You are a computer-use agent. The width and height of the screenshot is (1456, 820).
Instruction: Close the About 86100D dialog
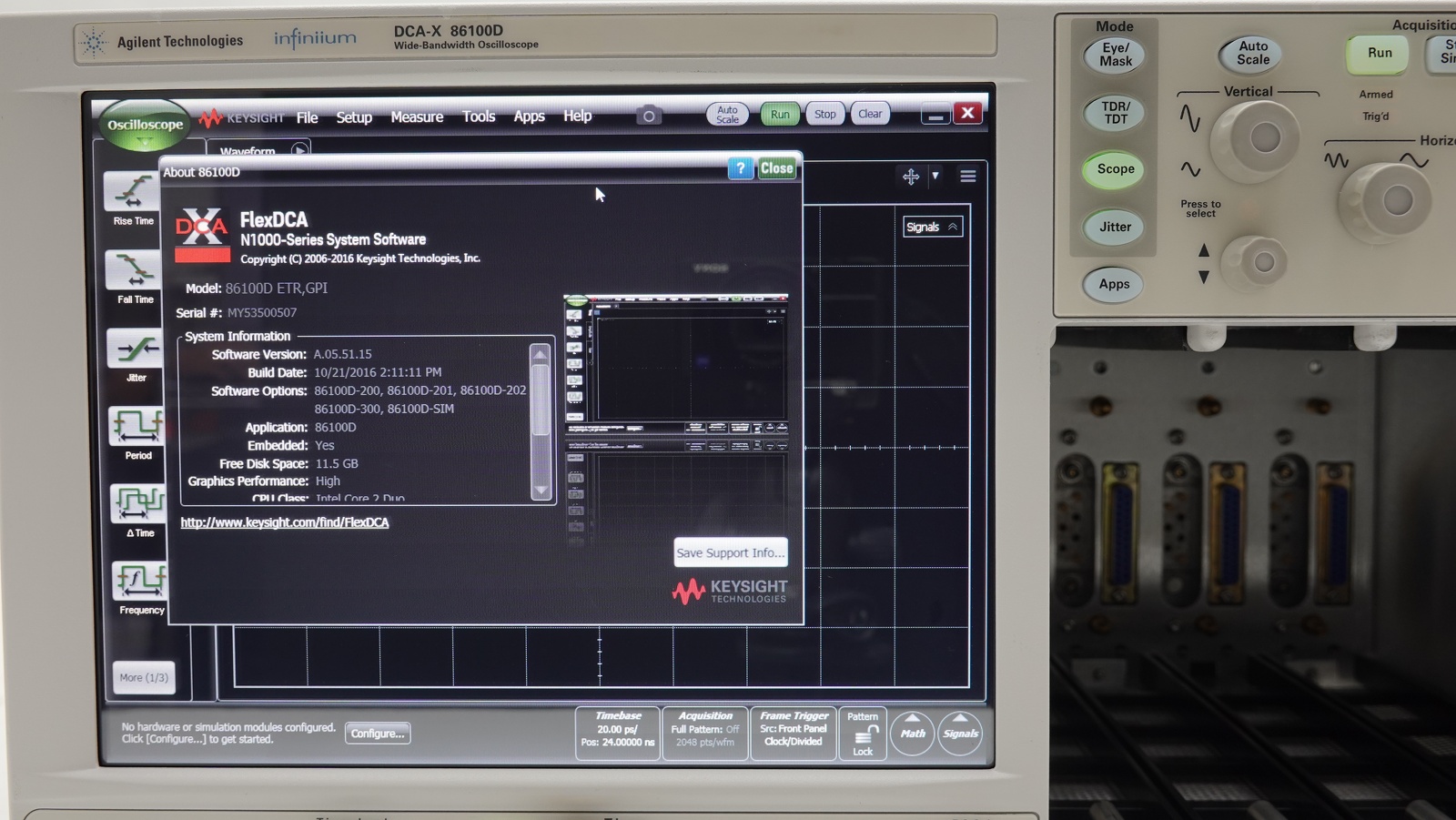(776, 167)
